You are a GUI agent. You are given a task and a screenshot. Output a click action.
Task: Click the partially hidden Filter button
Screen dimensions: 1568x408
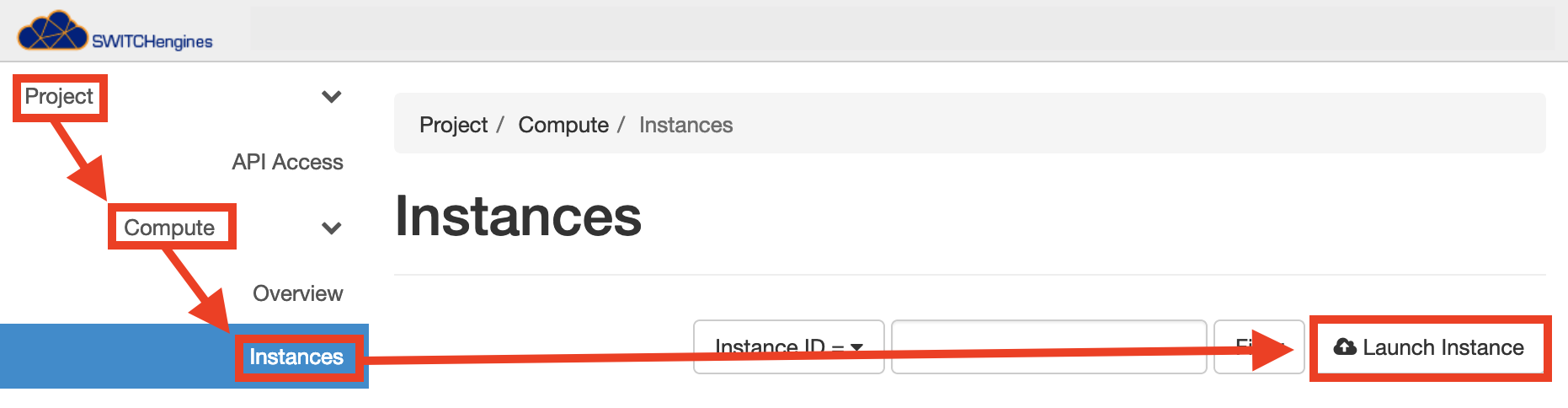pos(1259,346)
